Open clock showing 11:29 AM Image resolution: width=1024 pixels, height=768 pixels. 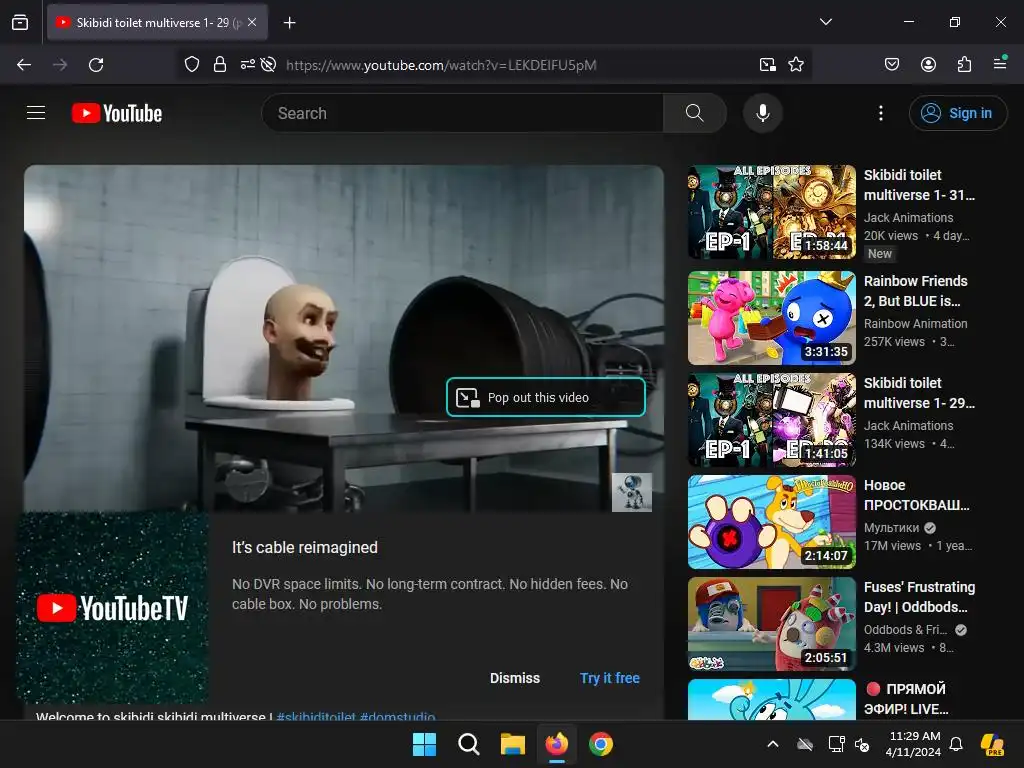(914, 744)
